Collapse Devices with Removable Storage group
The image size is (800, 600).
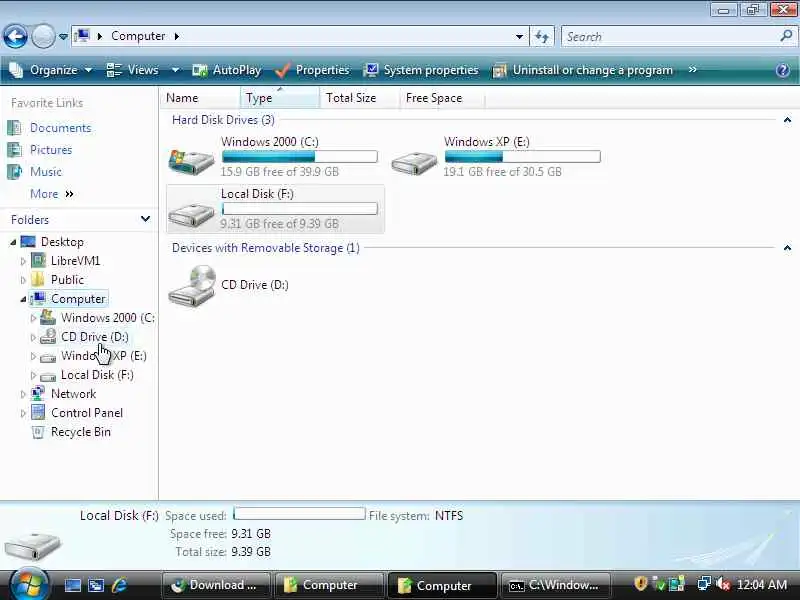(x=787, y=248)
